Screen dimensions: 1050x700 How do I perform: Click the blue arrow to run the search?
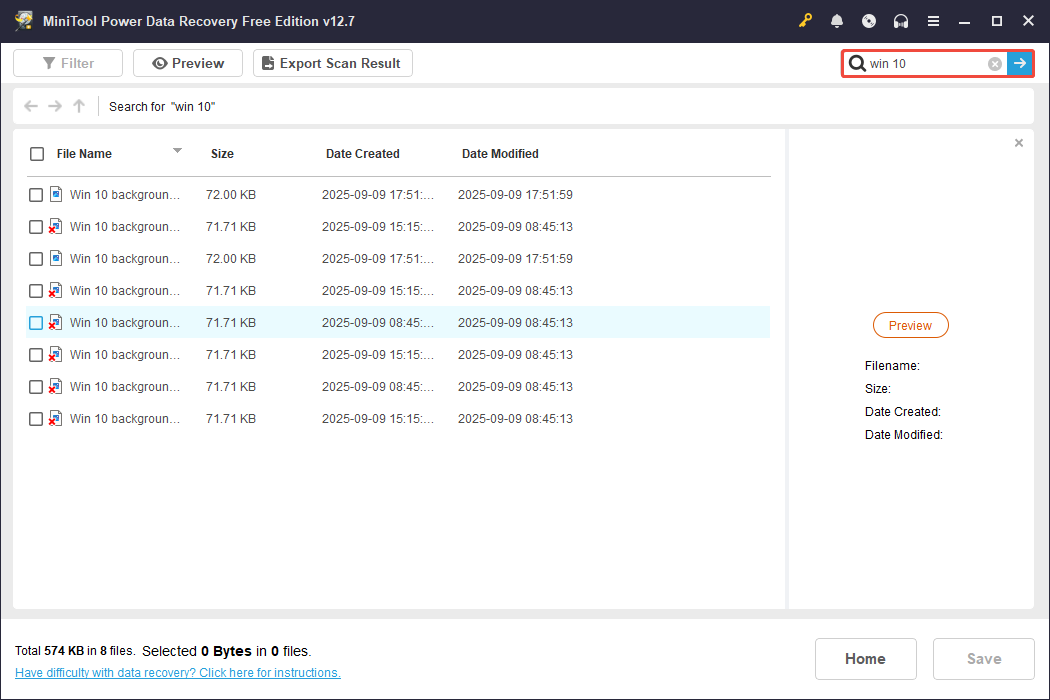(x=1019, y=63)
